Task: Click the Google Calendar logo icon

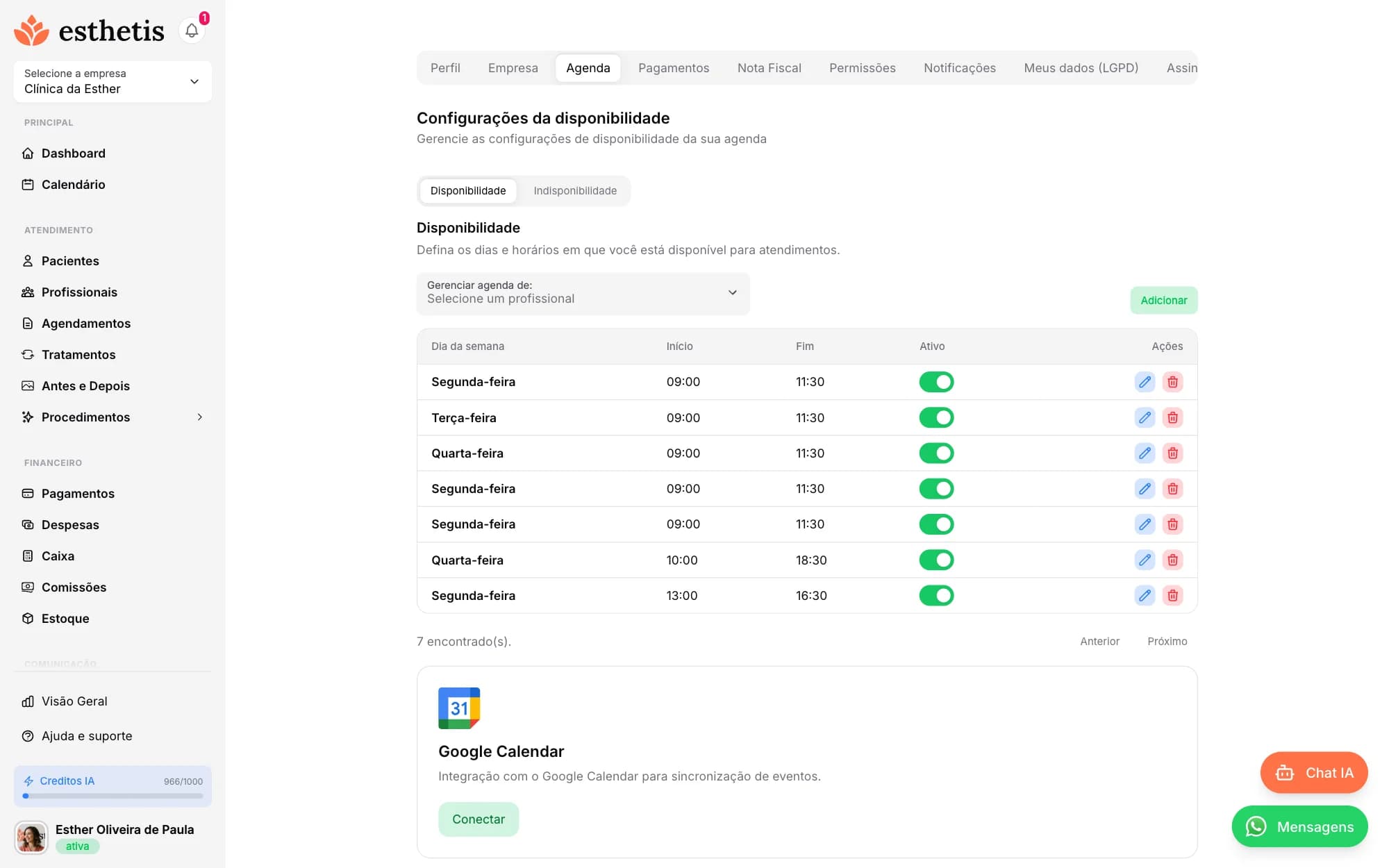Action: click(459, 708)
